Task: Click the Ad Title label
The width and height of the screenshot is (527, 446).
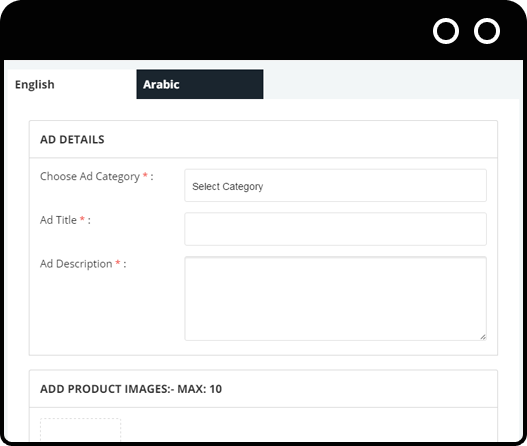Action: click(58, 220)
